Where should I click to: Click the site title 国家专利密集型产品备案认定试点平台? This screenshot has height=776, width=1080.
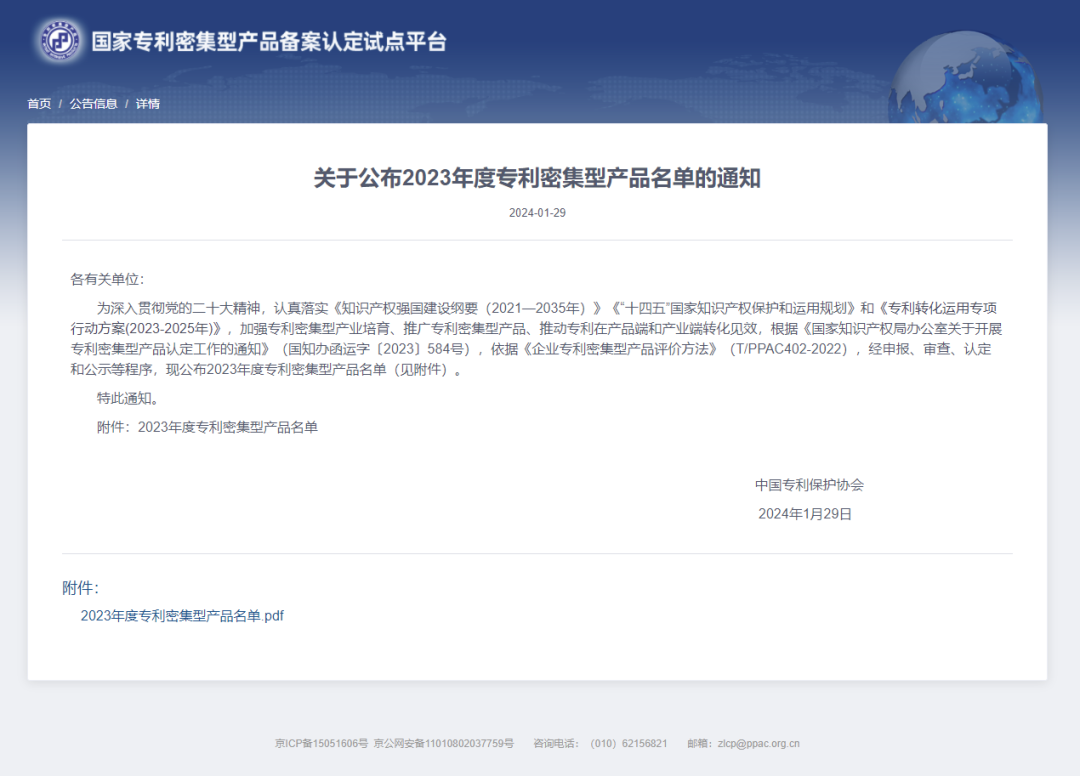point(269,41)
